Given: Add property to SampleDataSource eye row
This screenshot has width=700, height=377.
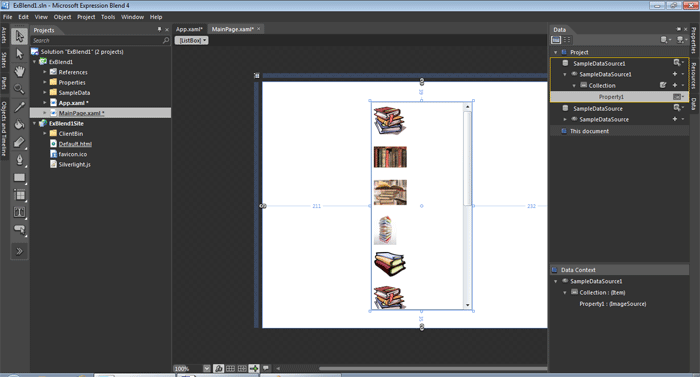Looking at the screenshot, I should coord(675,119).
